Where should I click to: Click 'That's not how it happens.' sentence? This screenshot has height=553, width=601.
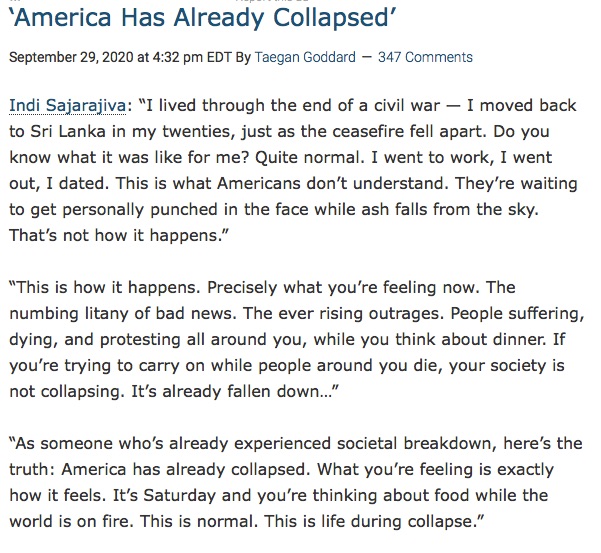point(118,235)
